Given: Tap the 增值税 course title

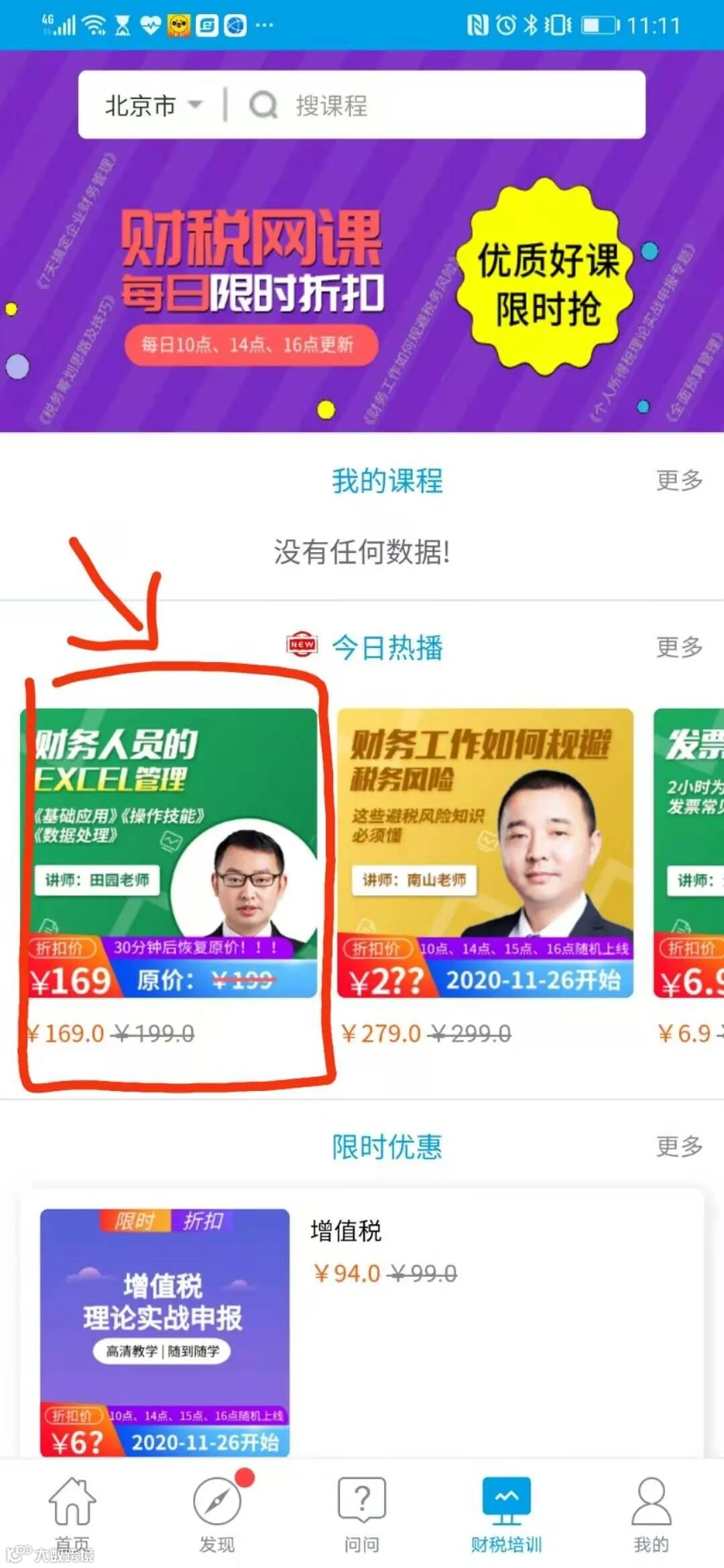Looking at the screenshot, I should (x=346, y=1230).
